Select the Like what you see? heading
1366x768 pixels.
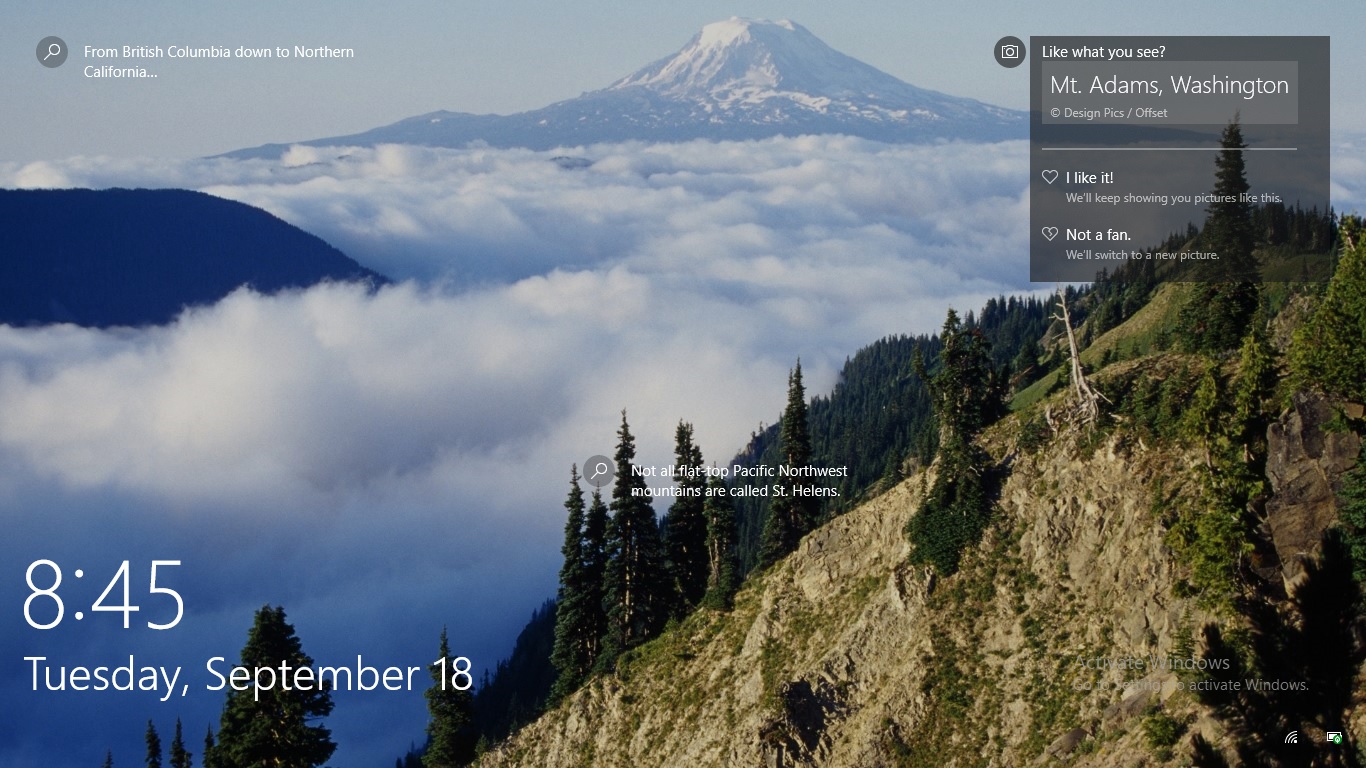click(1104, 52)
